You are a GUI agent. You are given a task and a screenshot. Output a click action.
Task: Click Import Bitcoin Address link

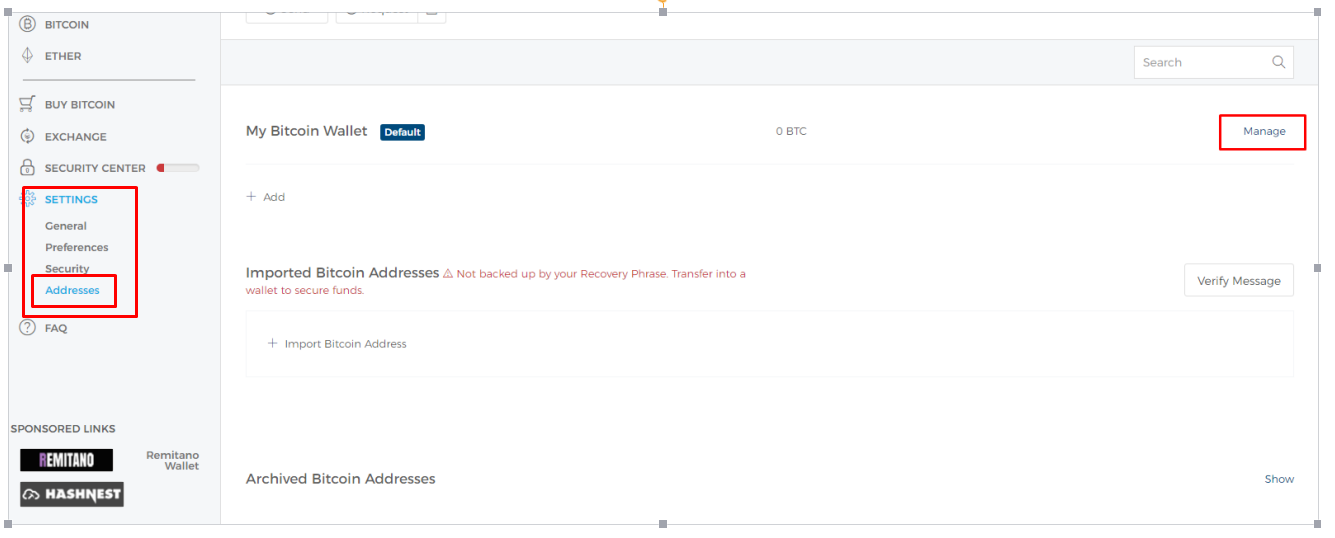click(x=346, y=344)
